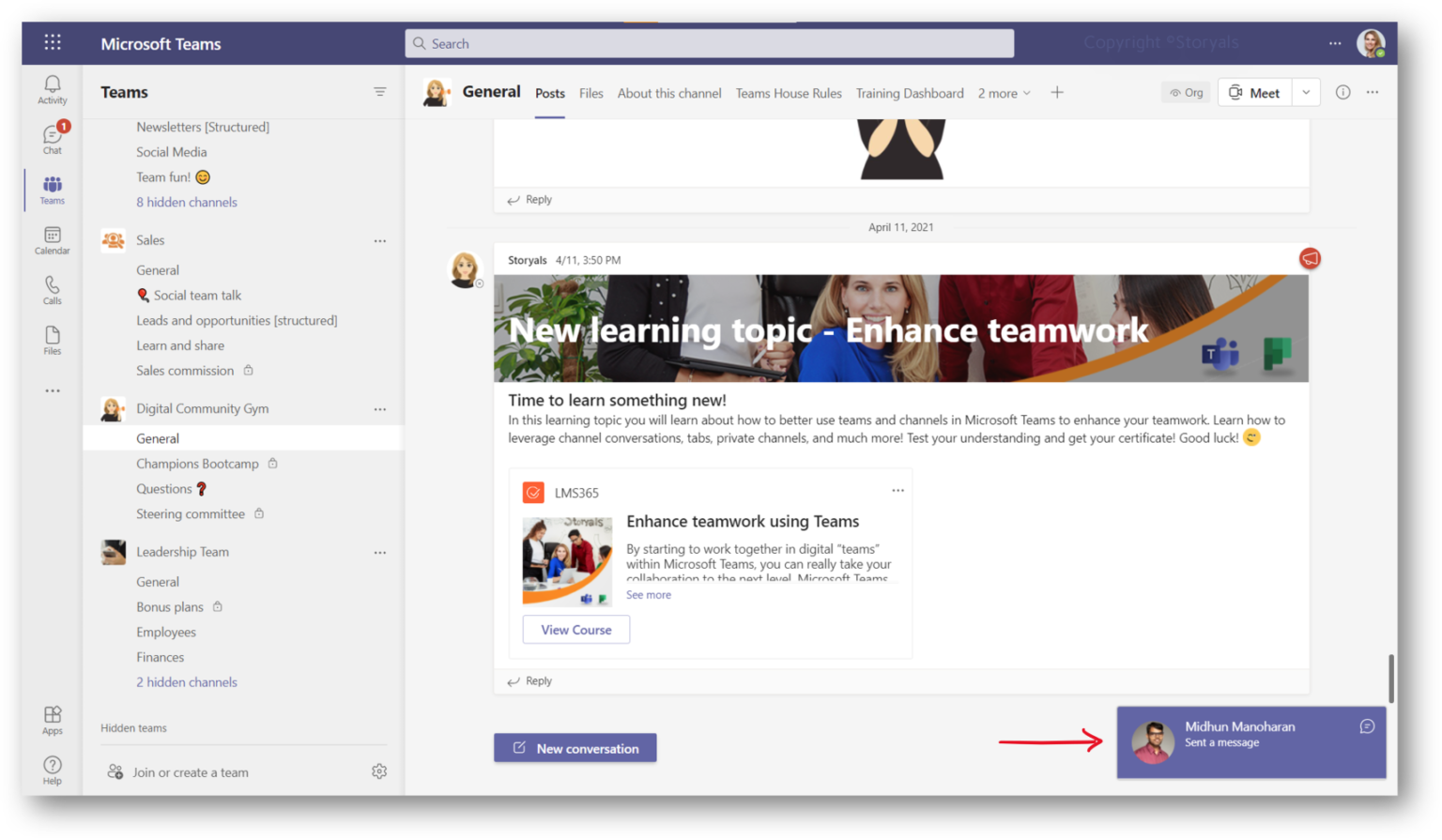
Task: Open the Teams House Rules tab
Action: pos(788,93)
